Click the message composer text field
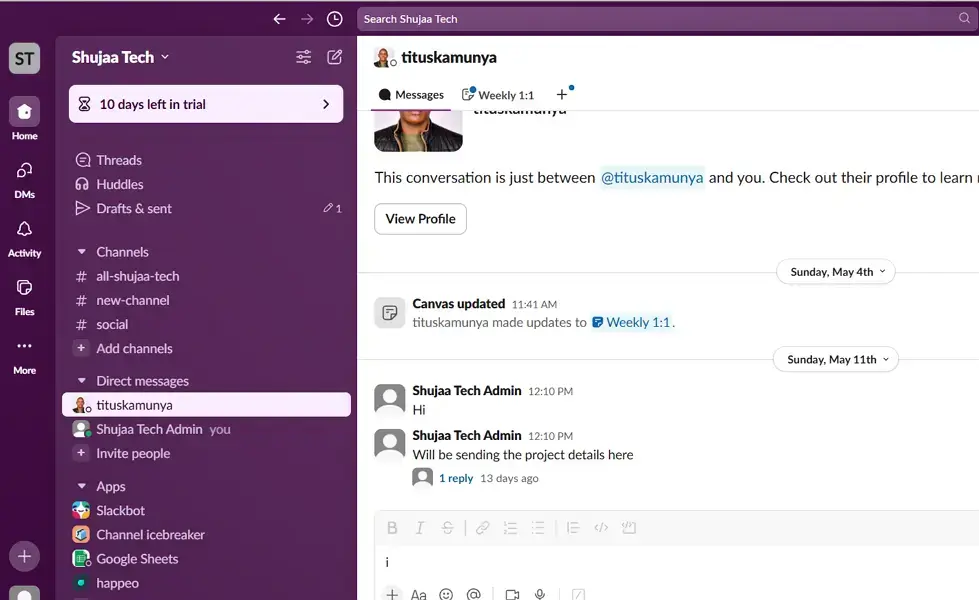 (677, 563)
